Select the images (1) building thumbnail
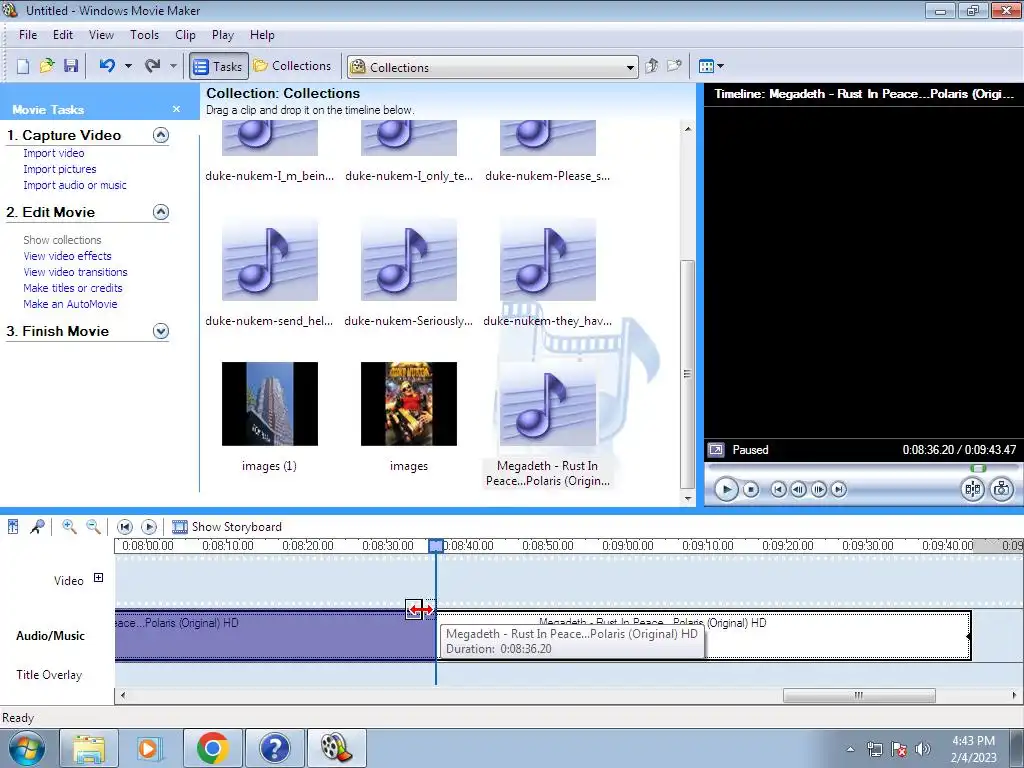The image size is (1024, 768). click(270, 404)
